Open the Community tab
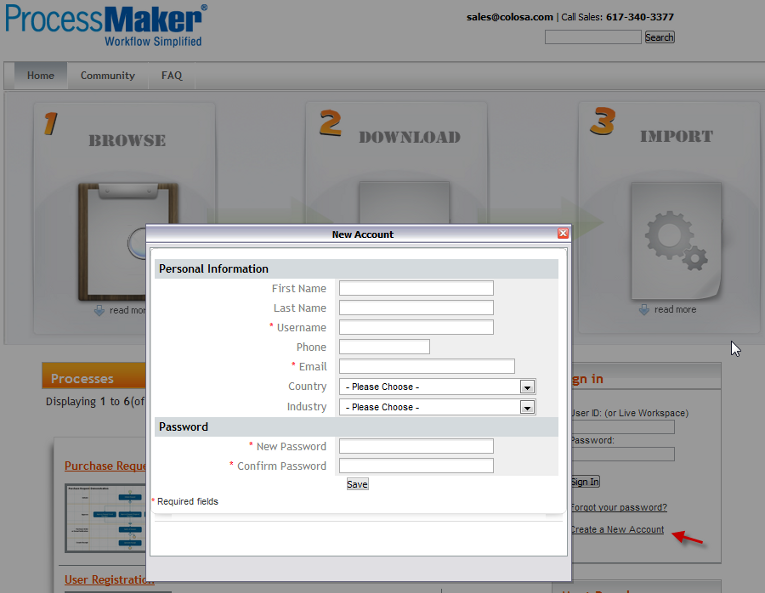 pyautogui.click(x=108, y=75)
